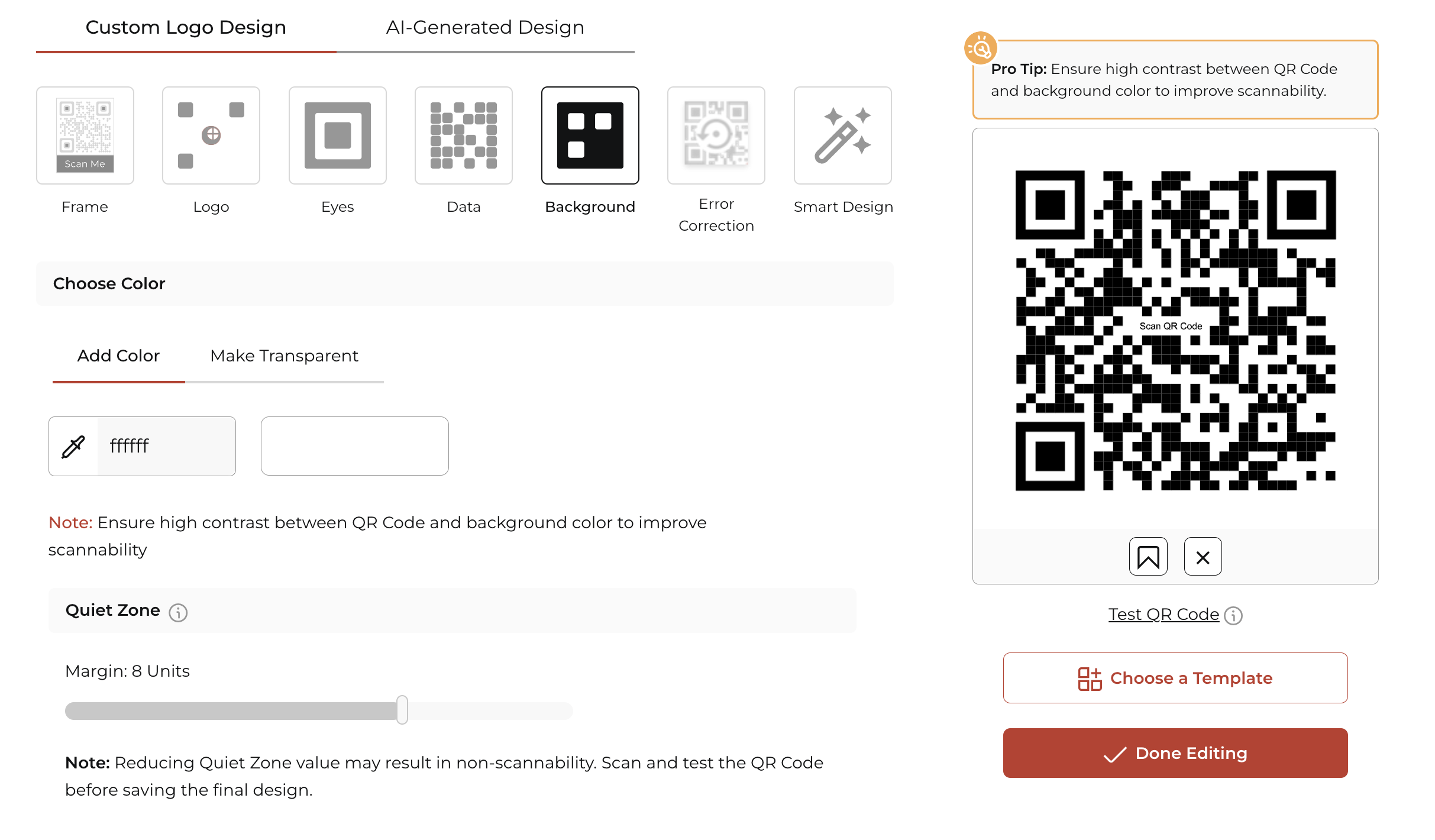Screen dimensions: 1435x840
Task: Switch to Custom Logo Design tab
Action: tap(186, 28)
